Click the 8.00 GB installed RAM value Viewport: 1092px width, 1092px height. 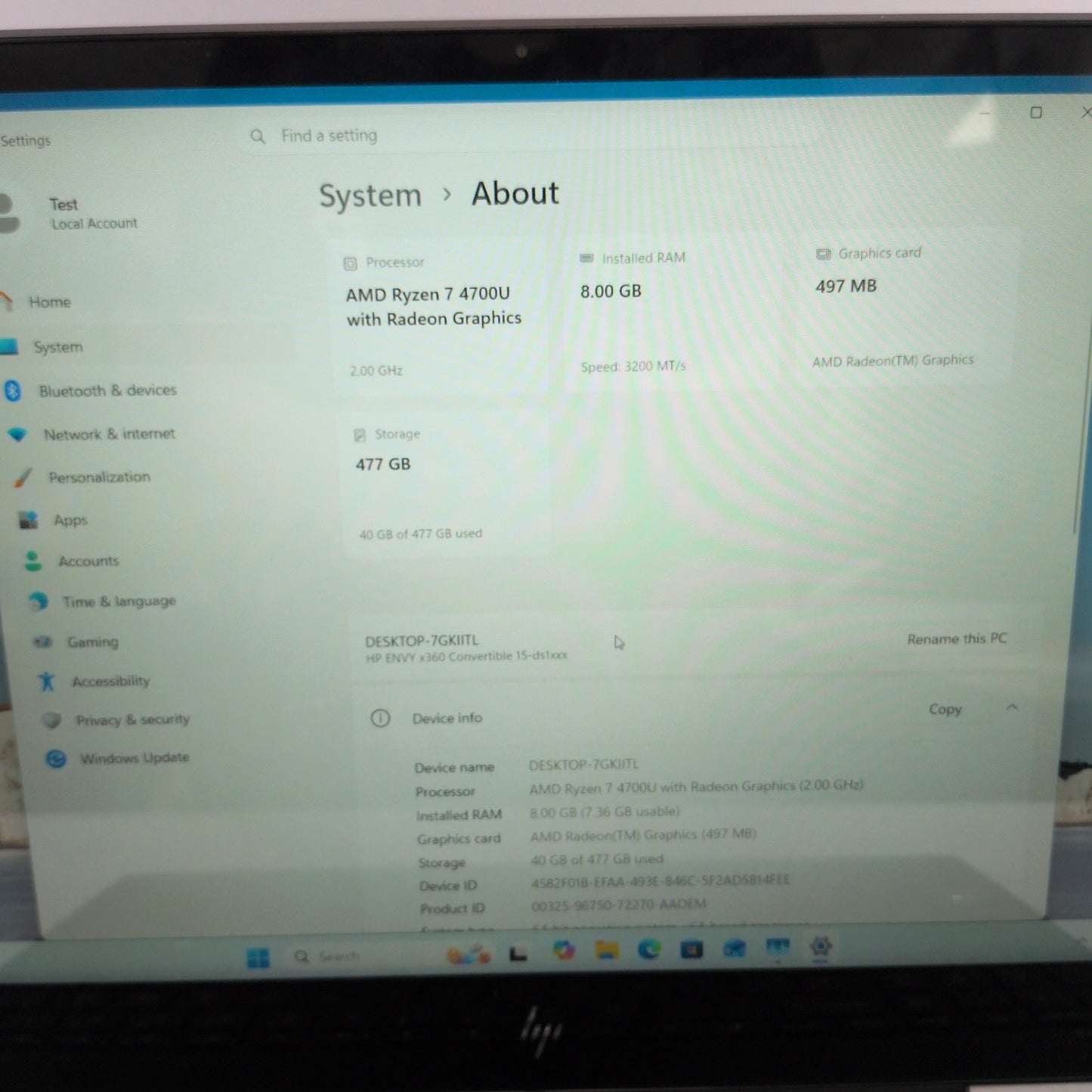611,292
